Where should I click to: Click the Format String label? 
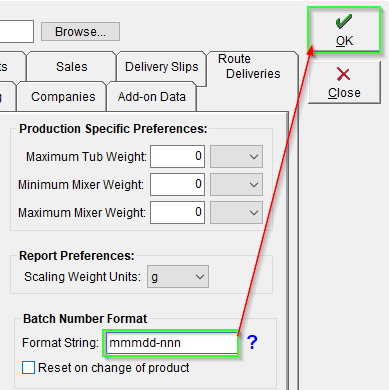coord(60,343)
